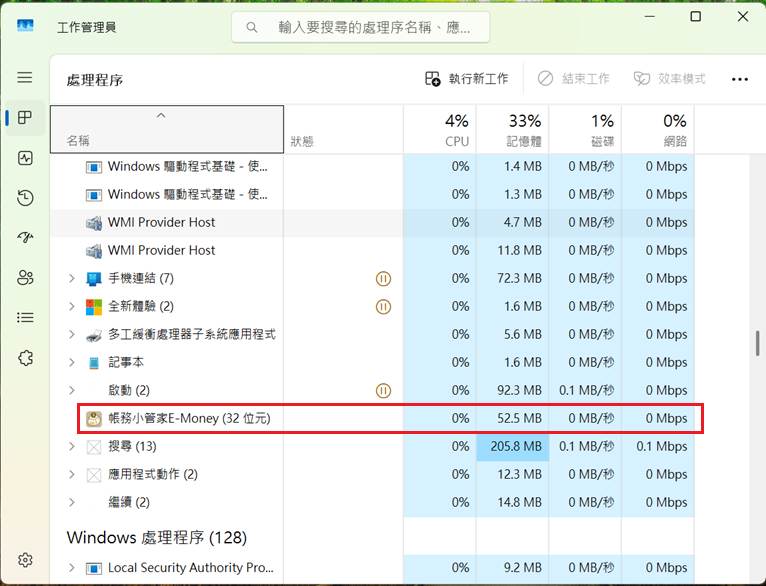Click the 處理程序 page title
Image resolution: width=766 pixels, height=586 pixels.
pos(95,80)
